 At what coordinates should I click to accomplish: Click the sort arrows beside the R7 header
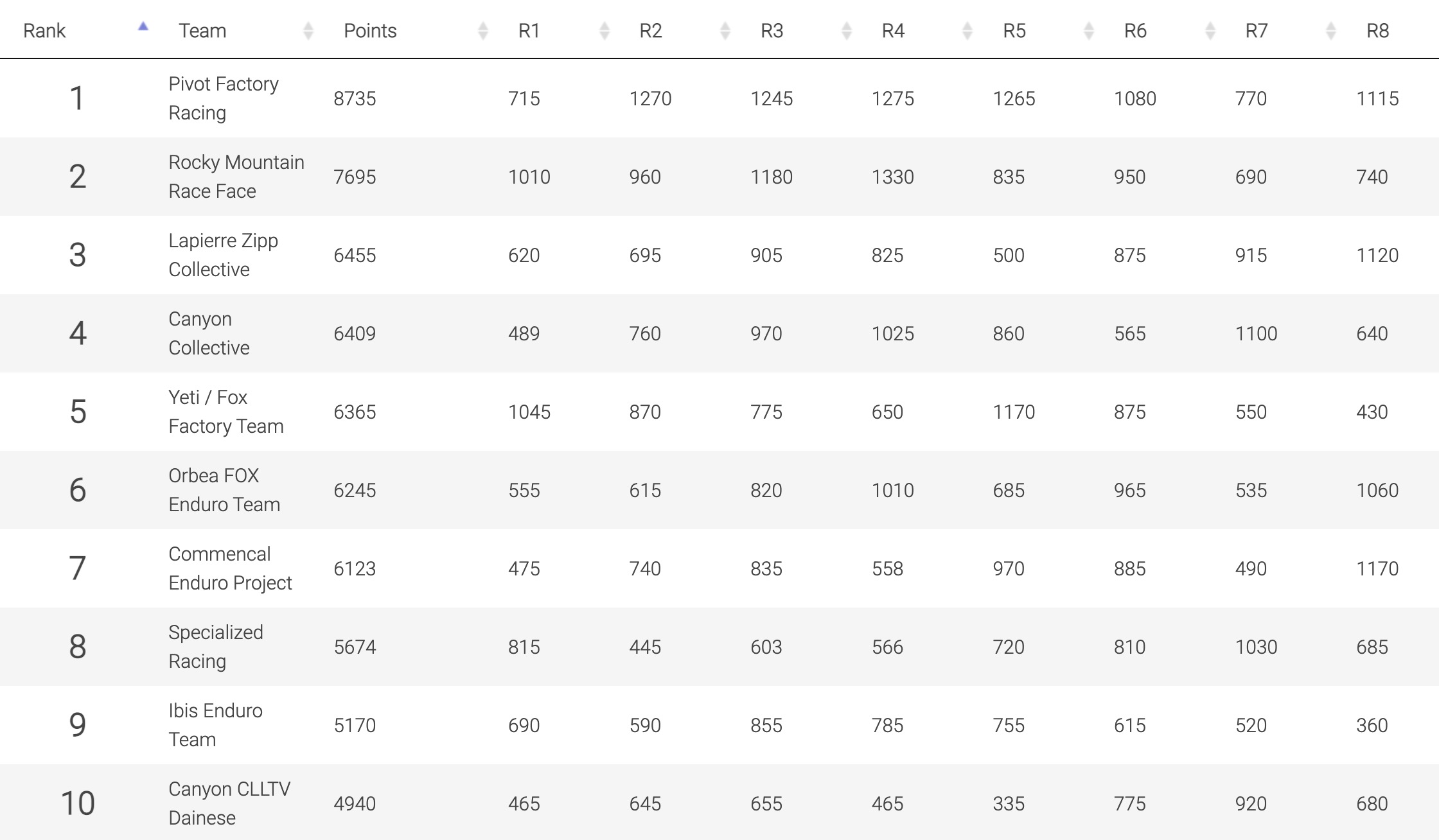pos(1331,30)
